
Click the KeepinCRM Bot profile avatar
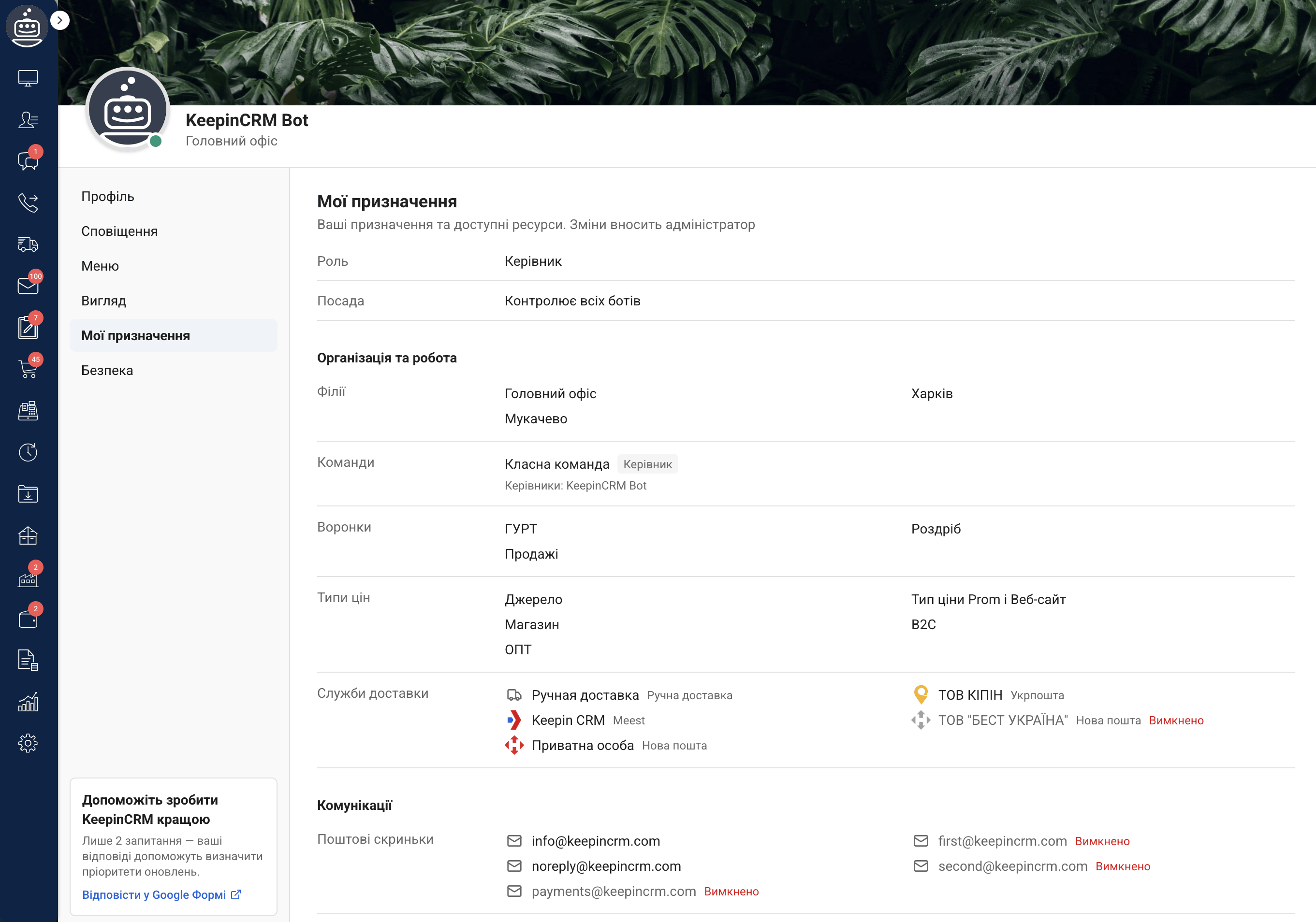tap(127, 109)
